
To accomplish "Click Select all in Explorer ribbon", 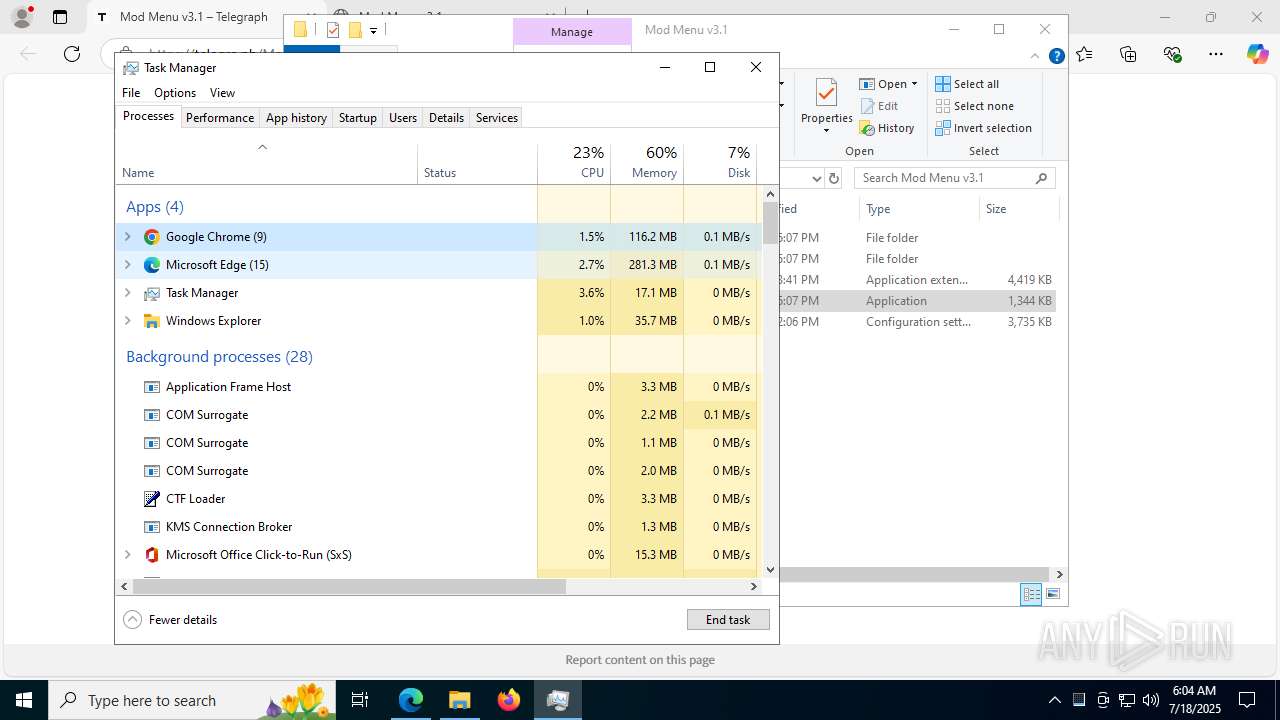I will point(967,84).
